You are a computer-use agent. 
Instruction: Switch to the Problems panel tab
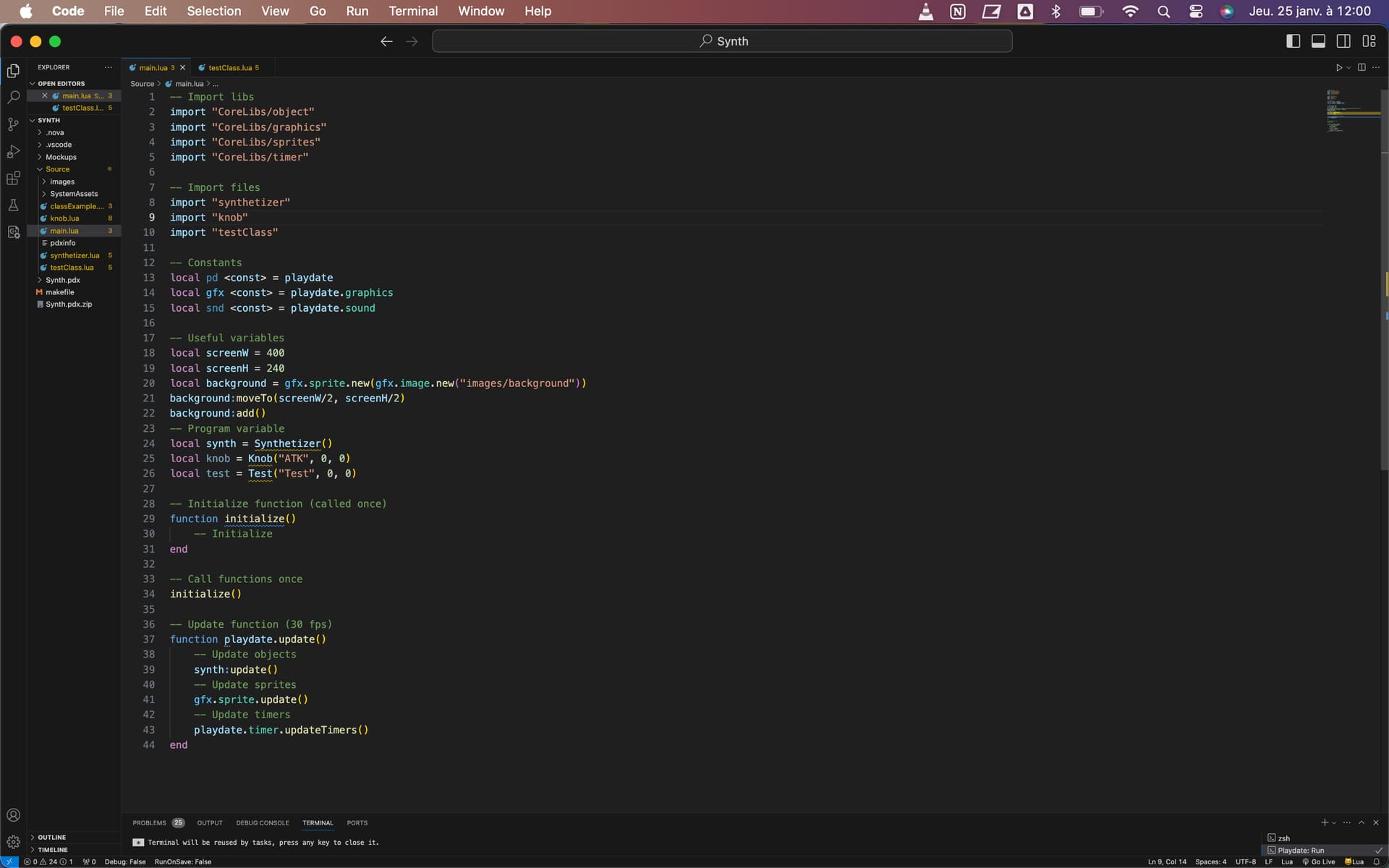tap(150, 822)
